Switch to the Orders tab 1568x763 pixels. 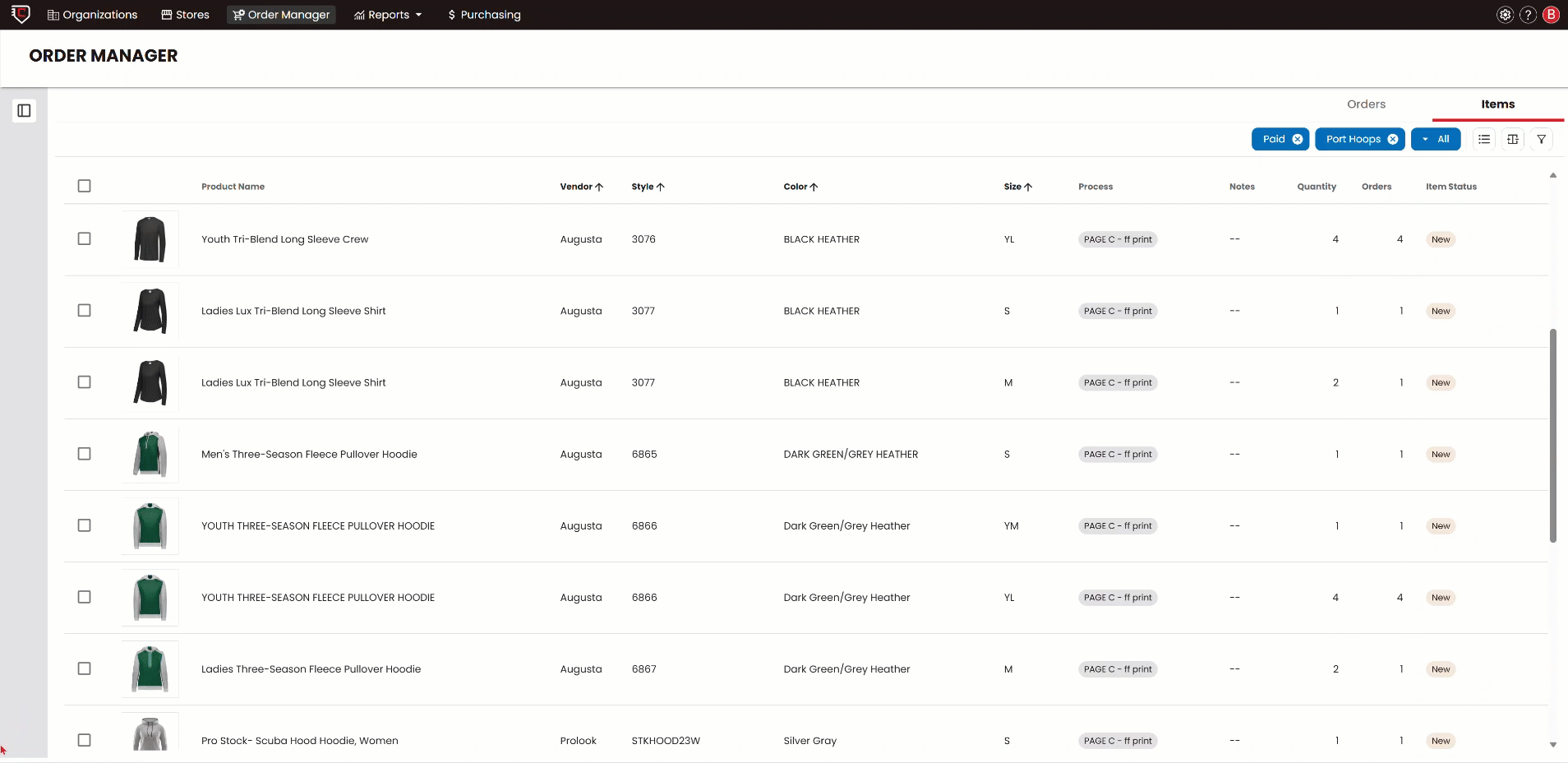(x=1366, y=104)
